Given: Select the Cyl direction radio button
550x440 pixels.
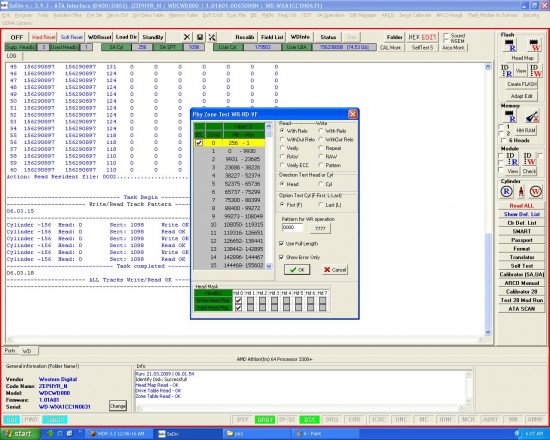Looking at the screenshot, I should point(321,184).
